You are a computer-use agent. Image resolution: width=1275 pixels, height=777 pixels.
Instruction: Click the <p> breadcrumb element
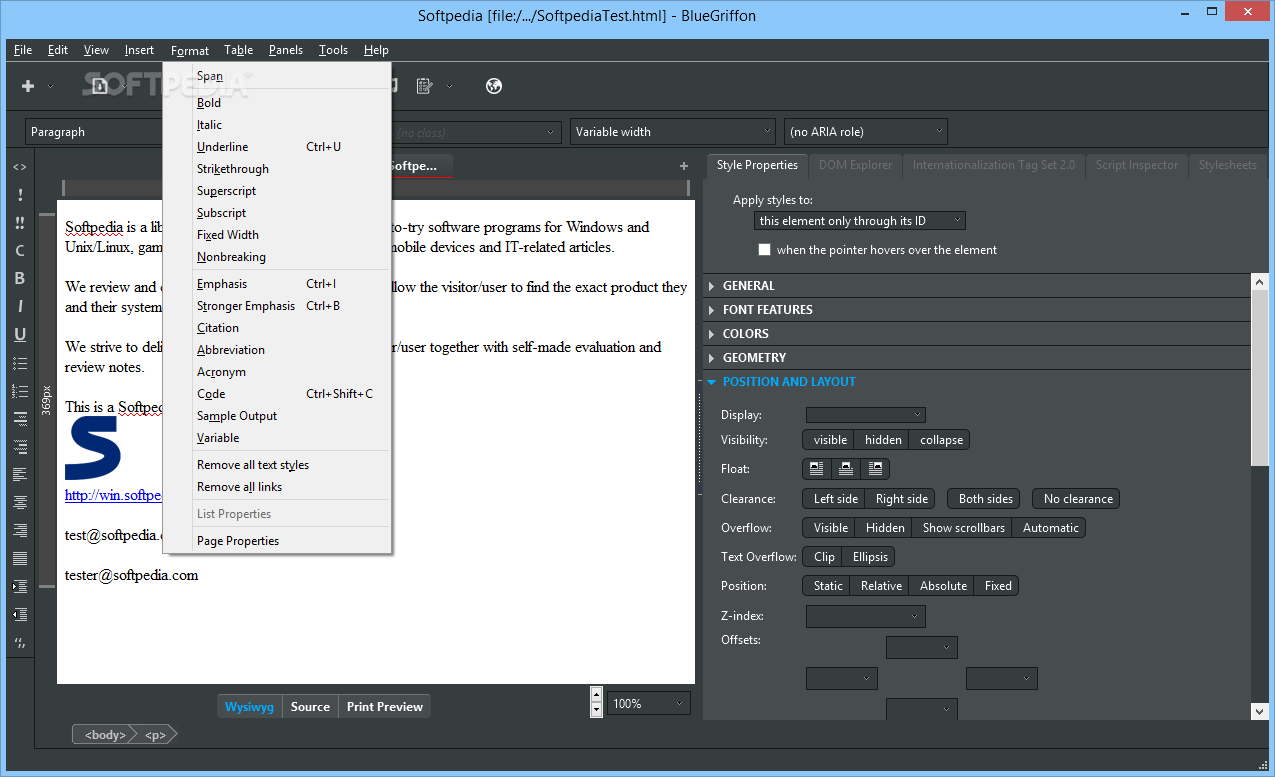155,735
